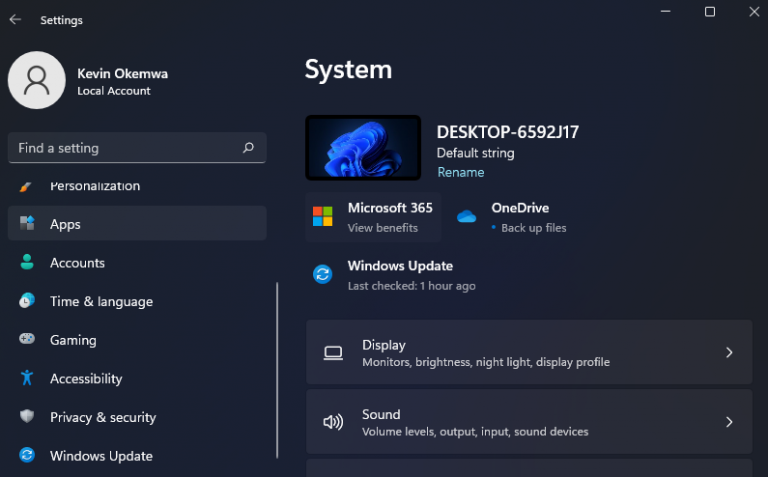
Task: Maximize the Settings window
Action: 710,11
